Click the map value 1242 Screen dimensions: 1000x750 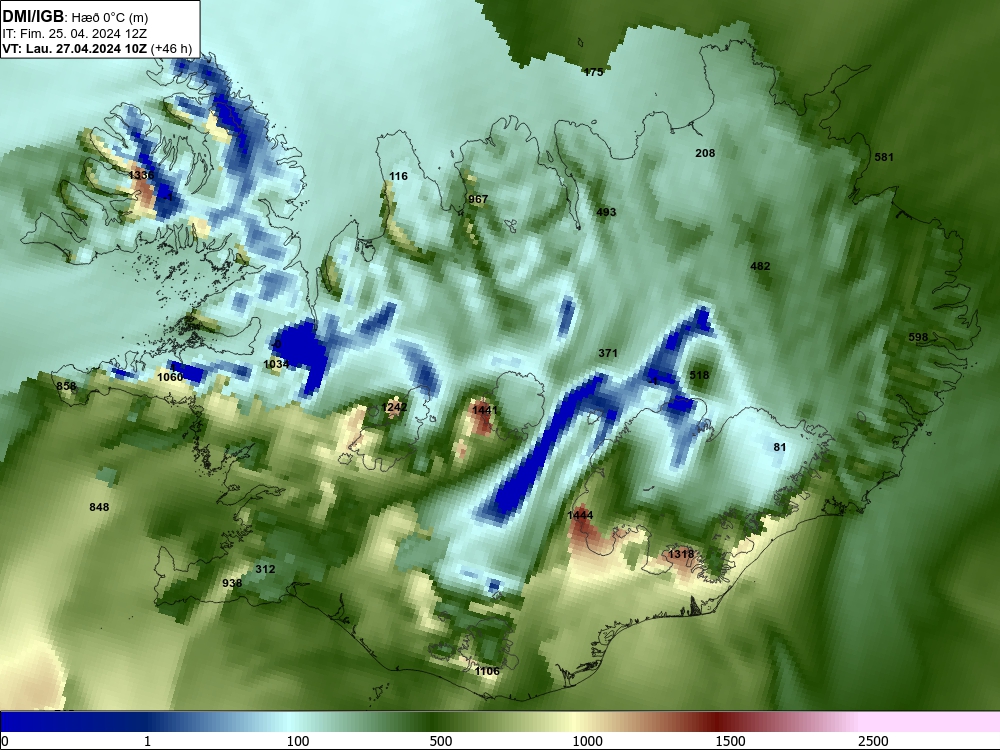(x=394, y=407)
